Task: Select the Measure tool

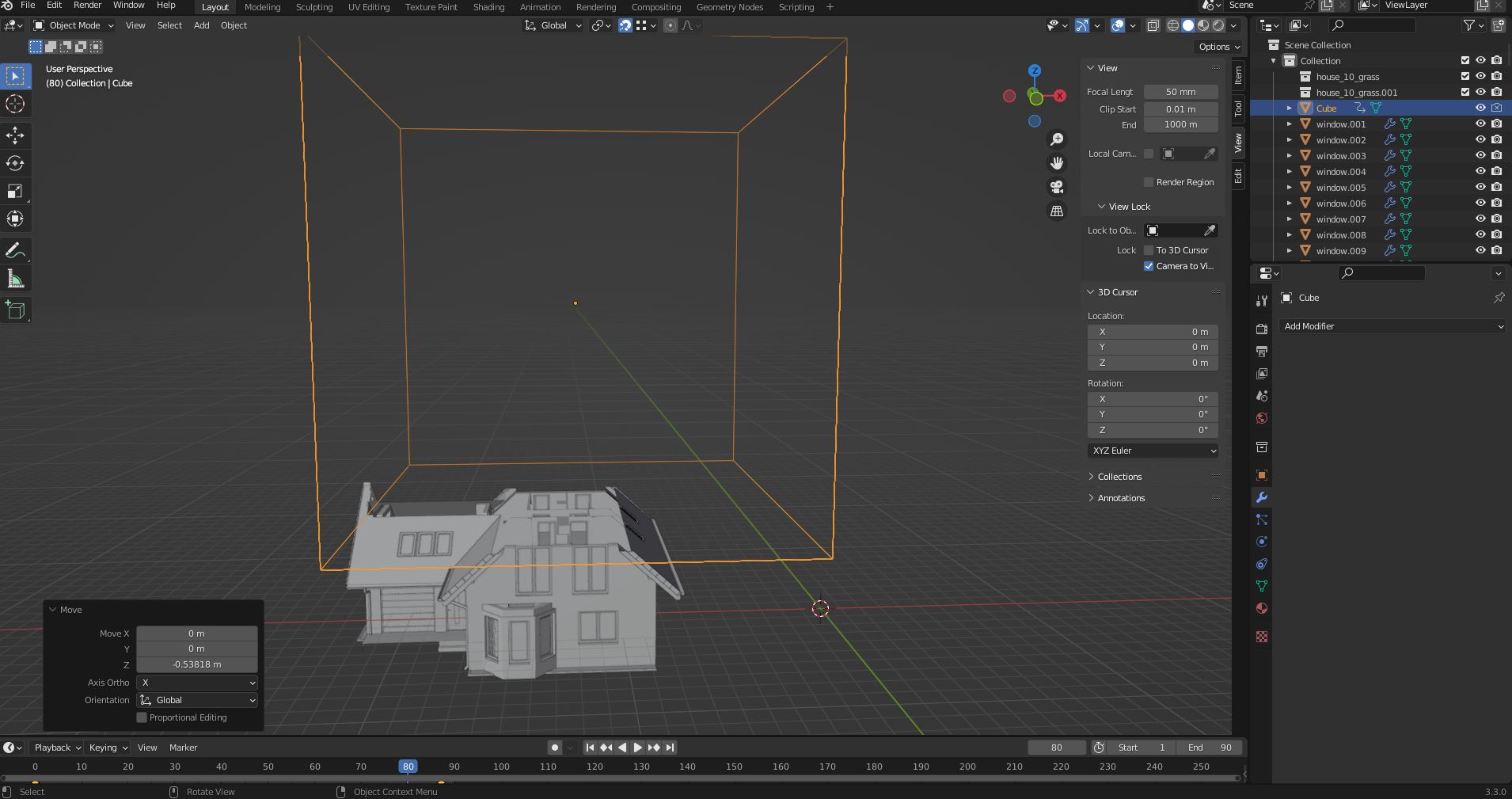Action: pyautogui.click(x=15, y=279)
